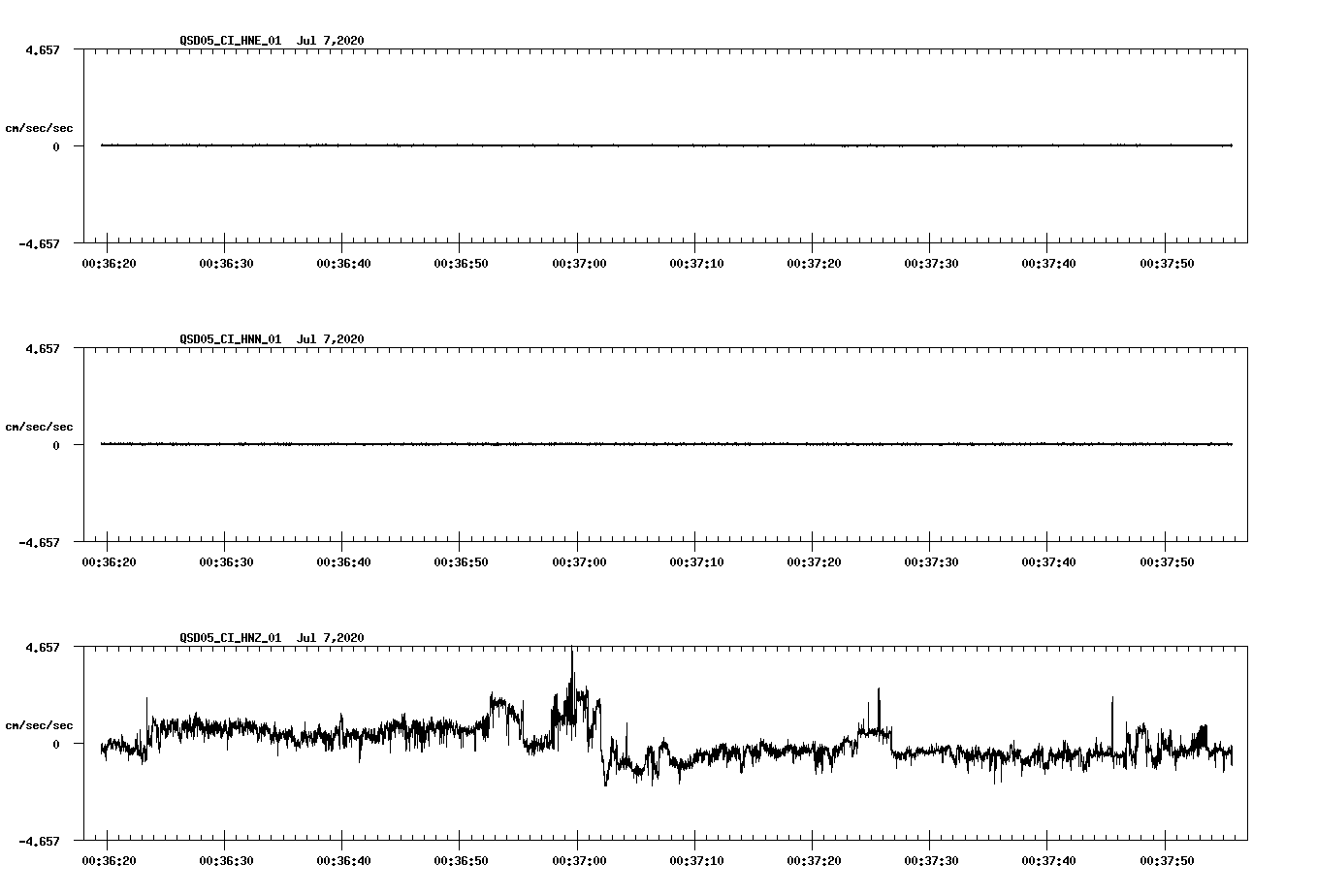The height and width of the screenshot is (896, 1317).
Task: Click 00:36:30 label under the HNN plot
Action: (x=226, y=562)
